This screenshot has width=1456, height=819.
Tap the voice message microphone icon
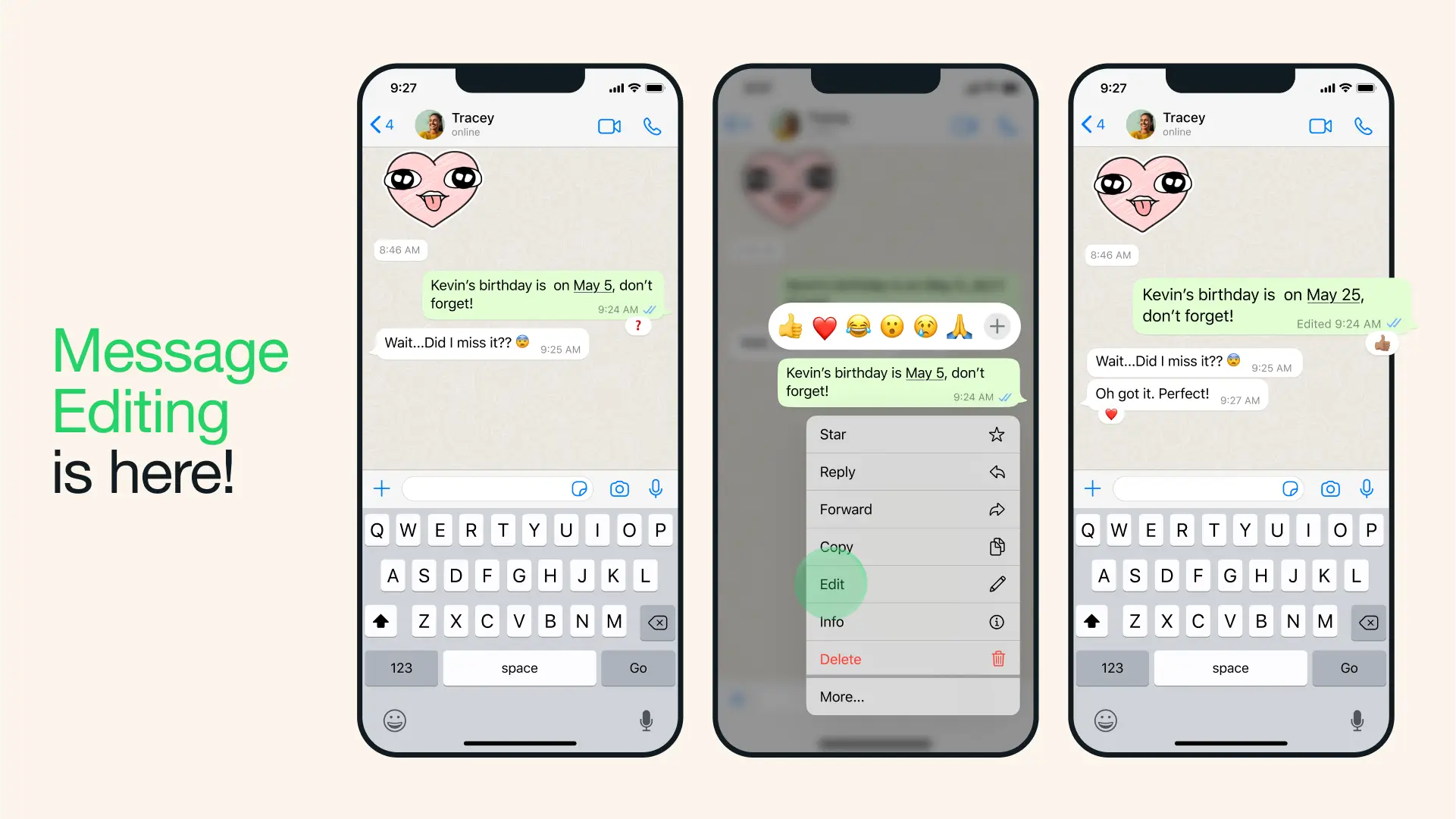pyautogui.click(x=657, y=489)
